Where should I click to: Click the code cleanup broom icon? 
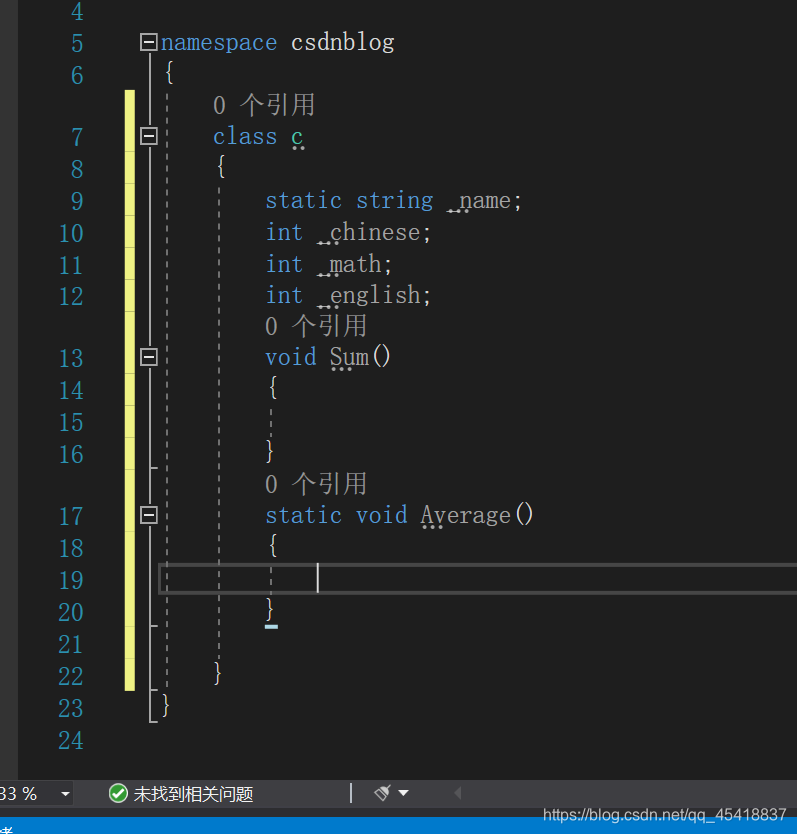383,793
